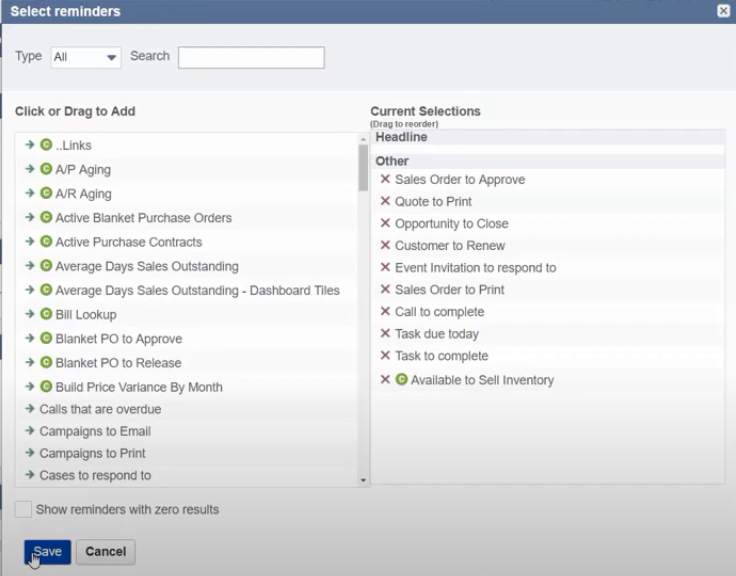
Task: Click the X icon beside Opportunity to Close
Action: point(385,224)
